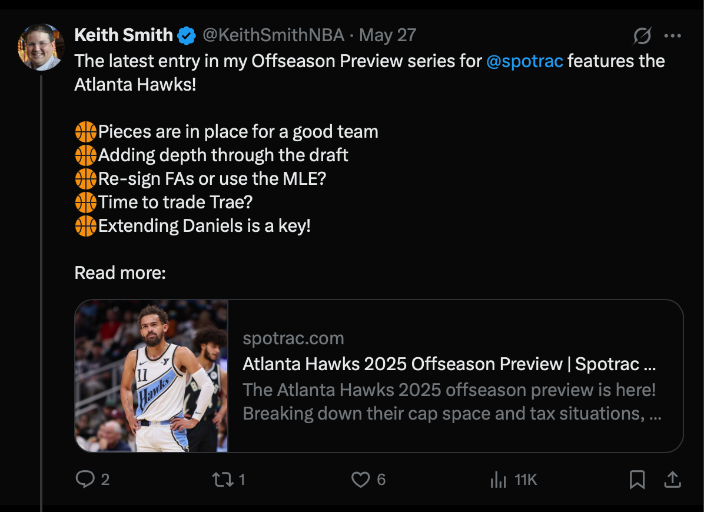This screenshot has height=512, width=704.
Task: Click the link card description text
Action: [x=449, y=401]
